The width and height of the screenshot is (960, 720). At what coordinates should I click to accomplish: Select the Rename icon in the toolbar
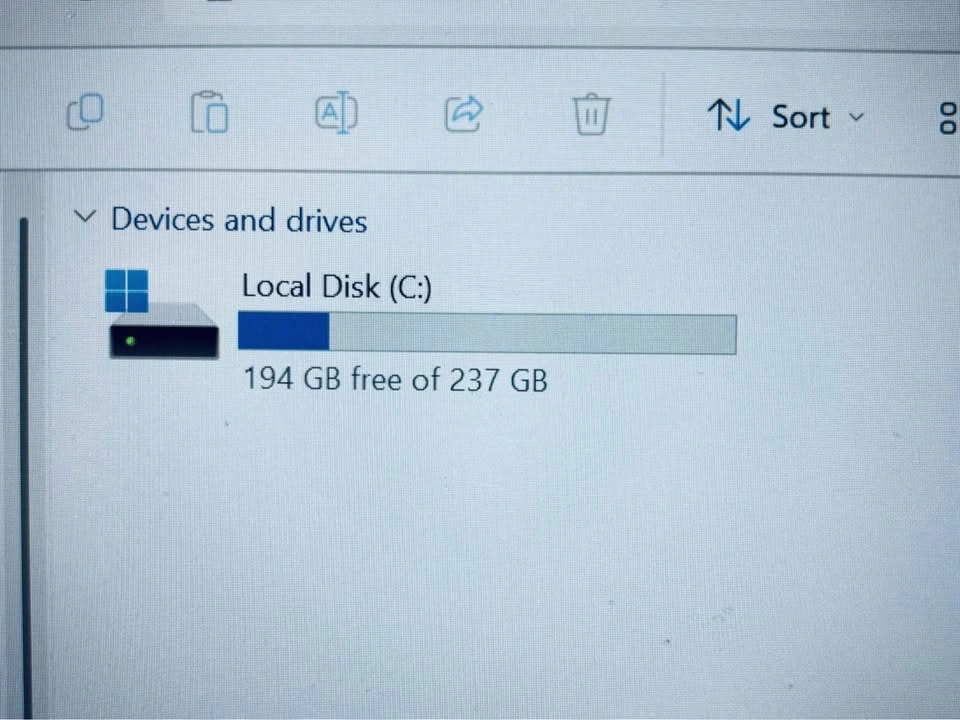(336, 112)
